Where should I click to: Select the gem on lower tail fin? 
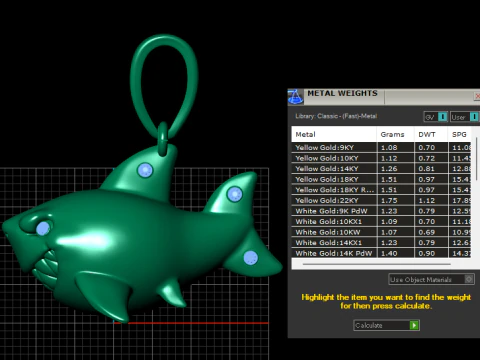(250, 258)
